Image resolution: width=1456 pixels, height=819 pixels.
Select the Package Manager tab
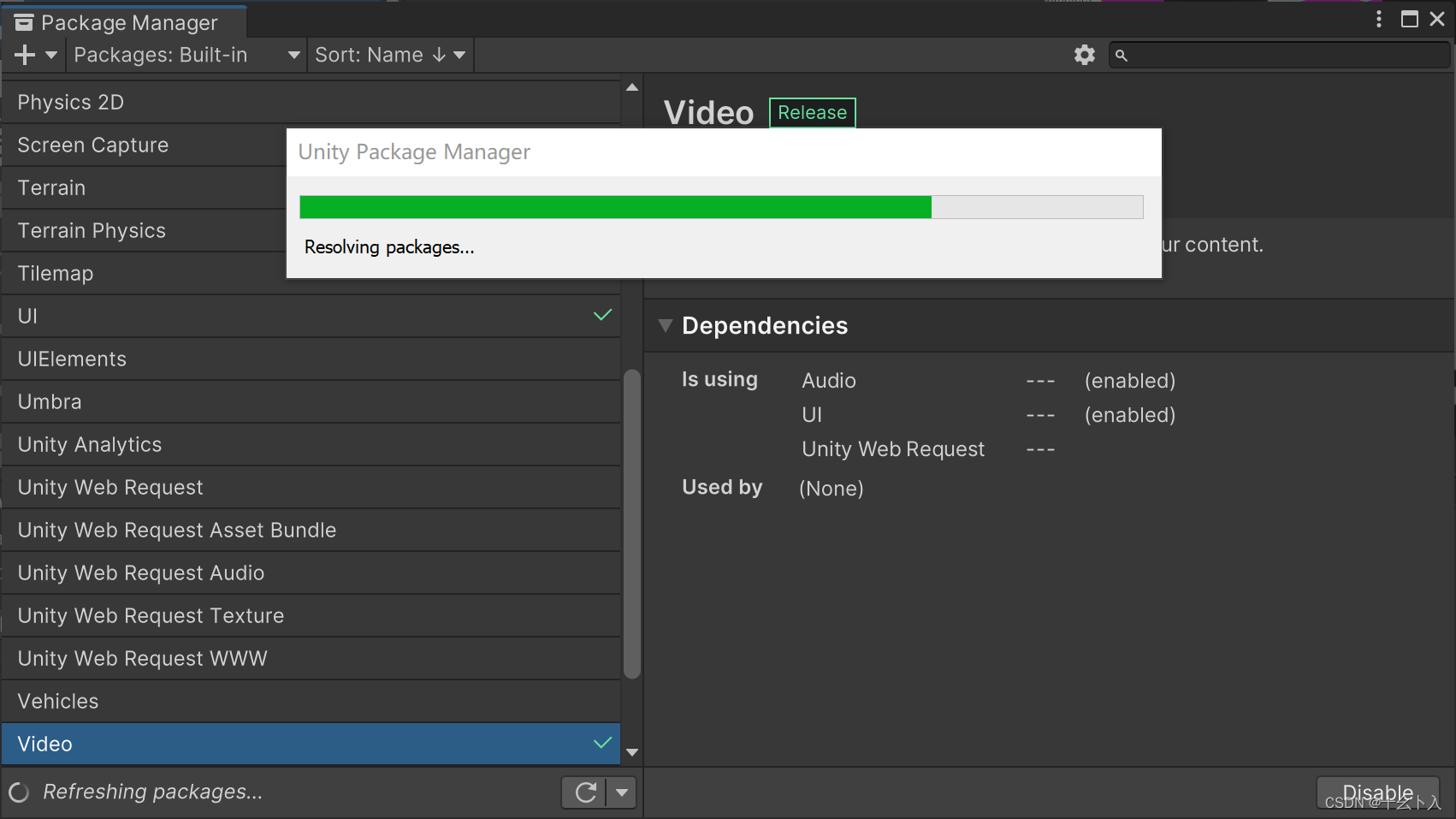tap(124, 22)
